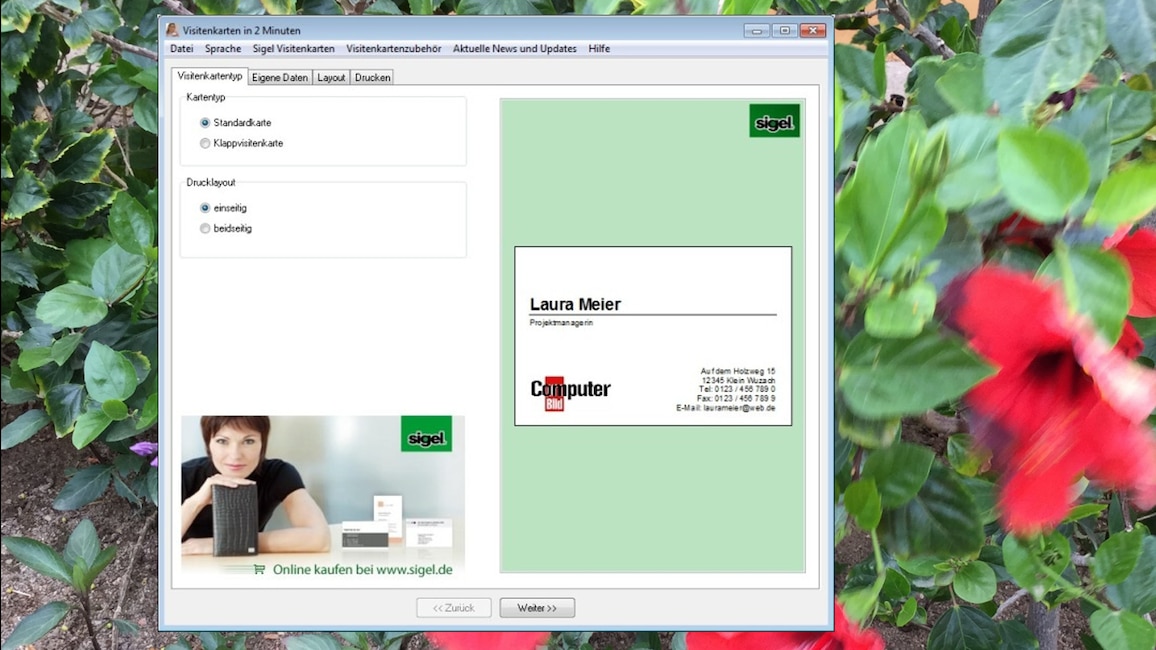Switch to the Eigene Daten tab
This screenshot has width=1156, height=650.
(280, 77)
